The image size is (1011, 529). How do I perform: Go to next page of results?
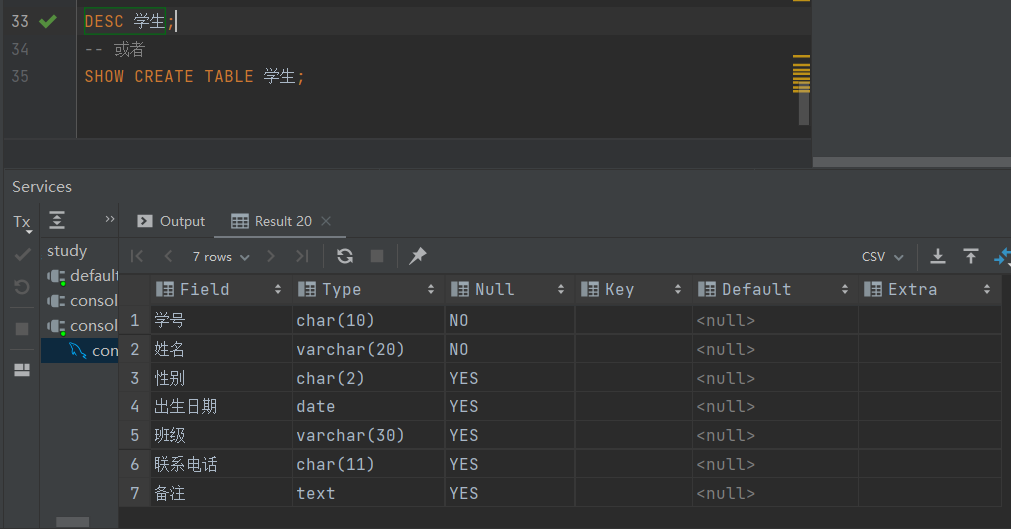click(271, 256)
